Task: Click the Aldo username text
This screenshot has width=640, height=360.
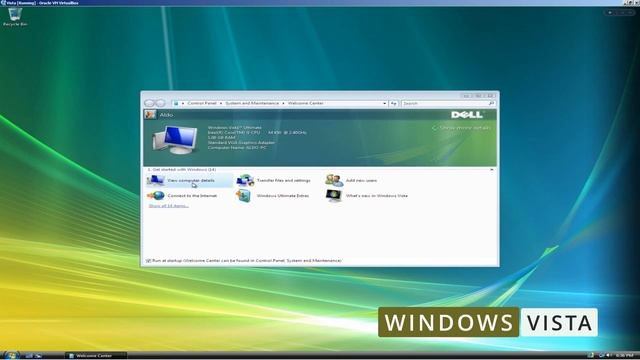Action: pos(166,115)
